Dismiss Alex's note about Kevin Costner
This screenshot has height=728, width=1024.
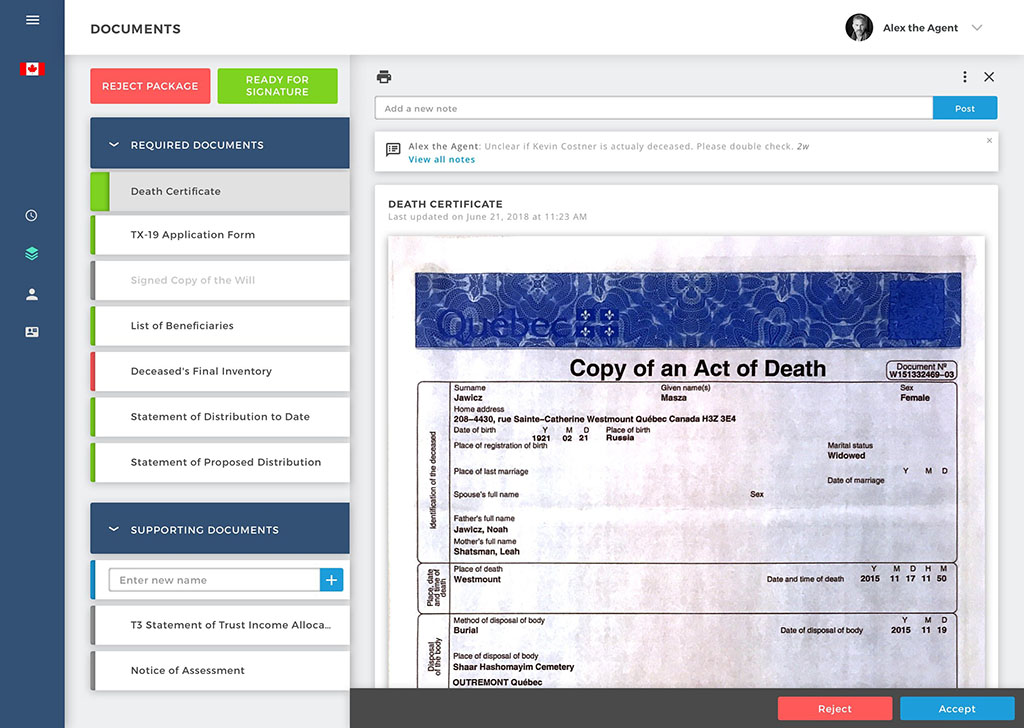(x=991, y=141)
